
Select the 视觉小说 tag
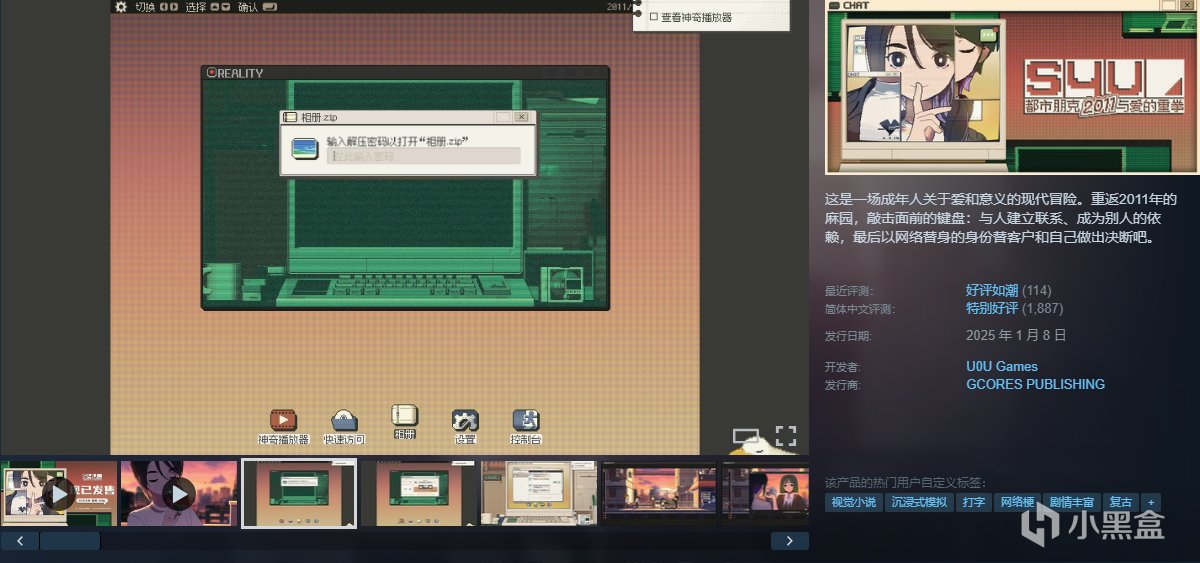tap(853, 502)
